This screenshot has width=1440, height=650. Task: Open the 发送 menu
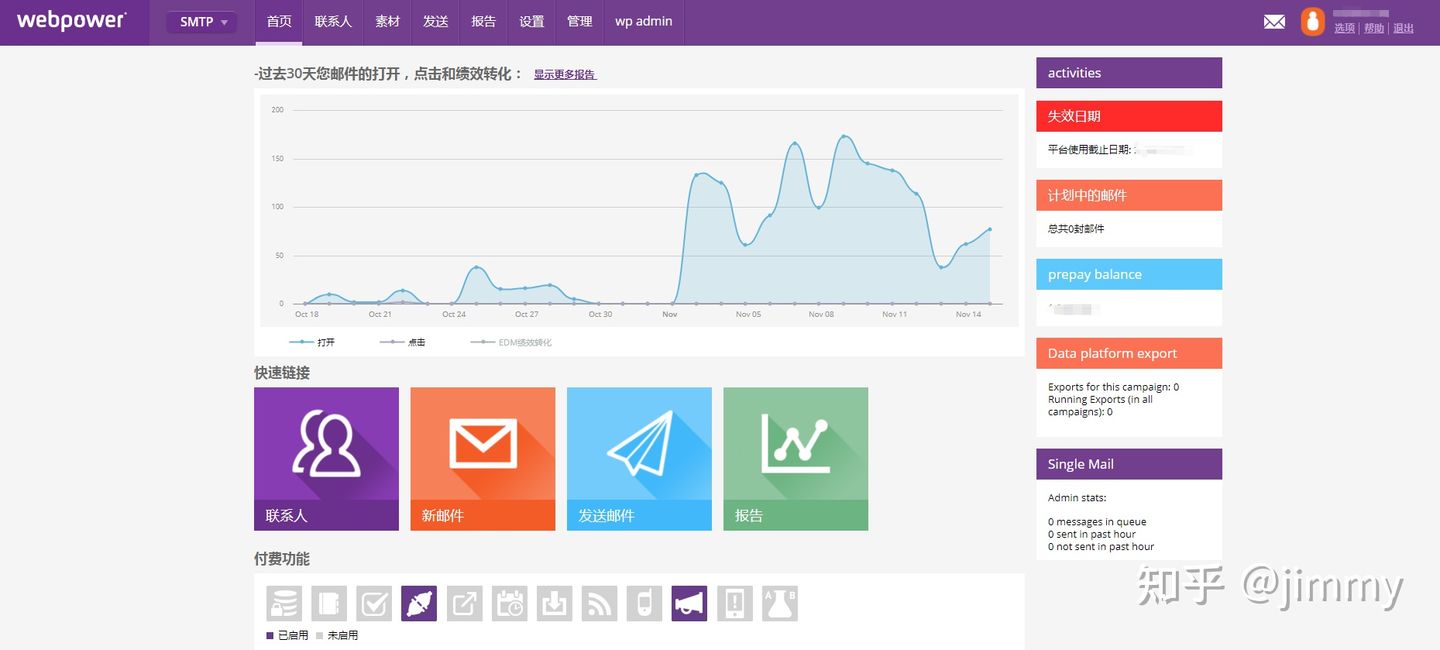(x=435, y=22)
